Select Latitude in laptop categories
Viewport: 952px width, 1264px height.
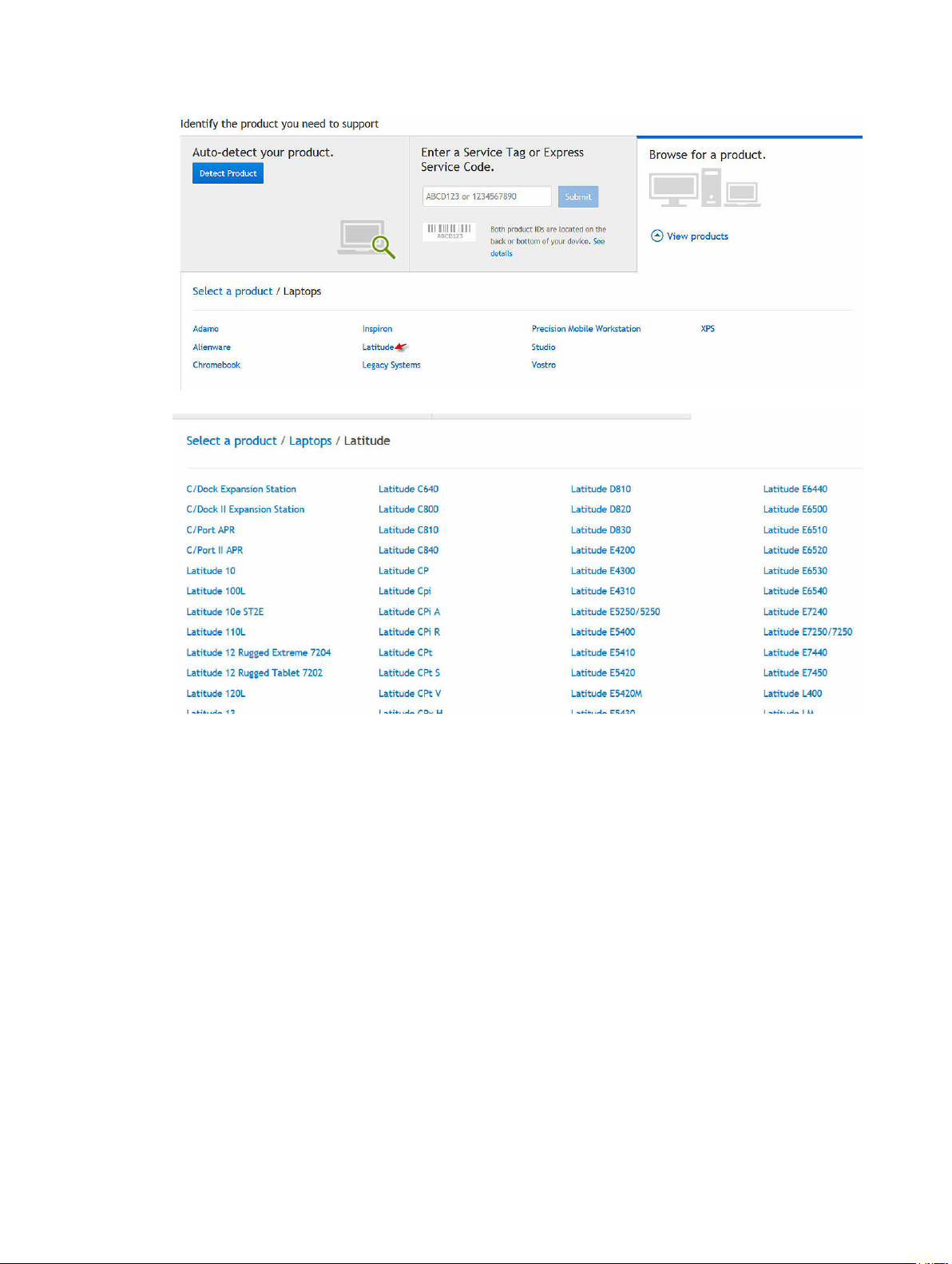(378, 347)
